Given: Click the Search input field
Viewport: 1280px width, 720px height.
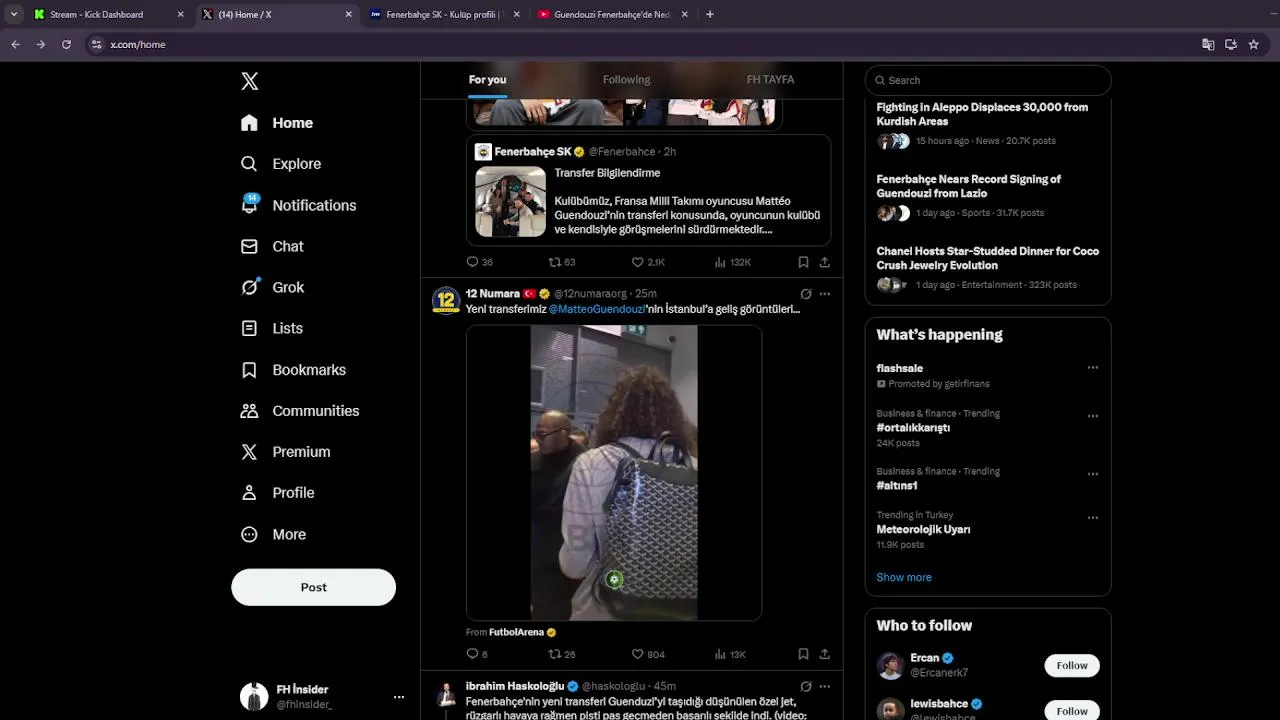Looking at the screenshot, I should pos(988,80).
